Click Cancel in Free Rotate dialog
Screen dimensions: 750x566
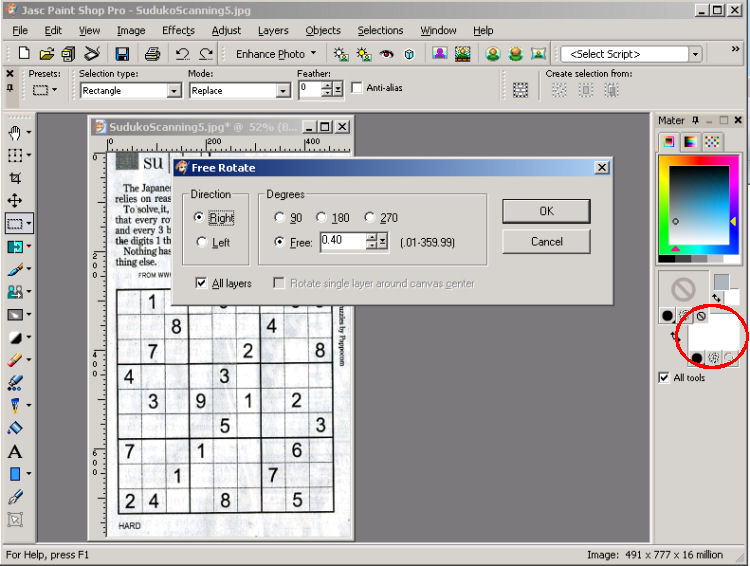(546, 241)
